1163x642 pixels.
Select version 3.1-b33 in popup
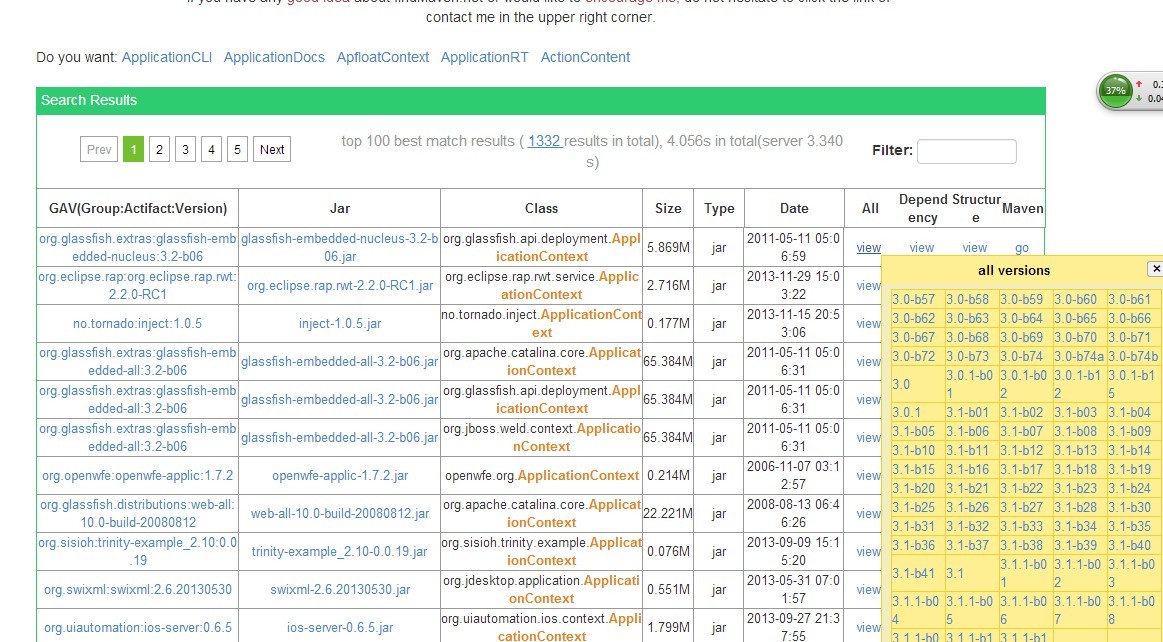pyautogui.click(x=1021, y=526)
